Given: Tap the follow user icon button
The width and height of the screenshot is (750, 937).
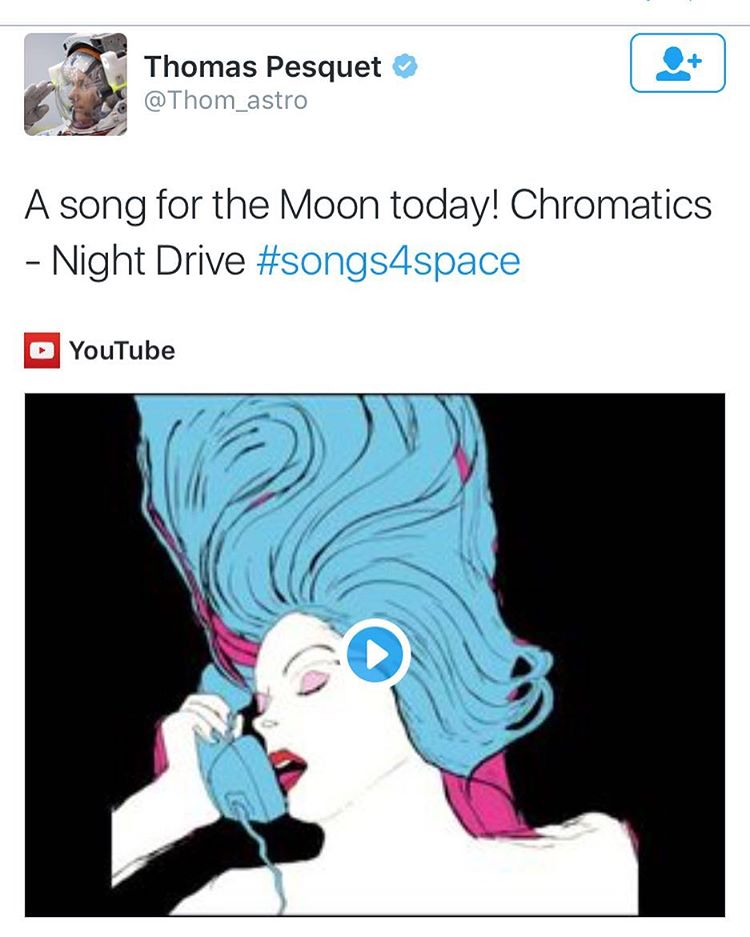Looking at the screenshot, I should click(678, 63).
